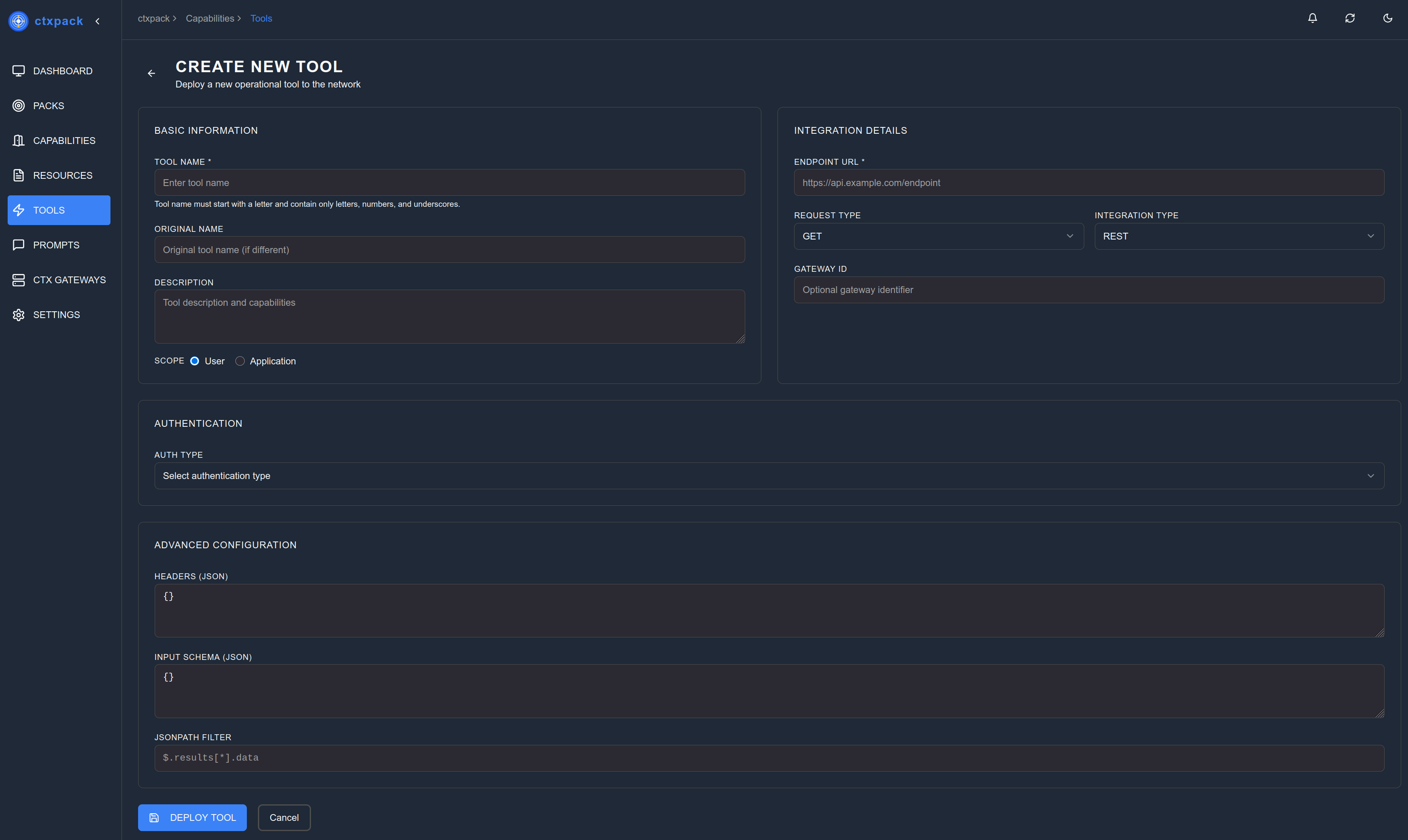
Task: Select the Application scope radio
Action: click(x=240, y=361)
